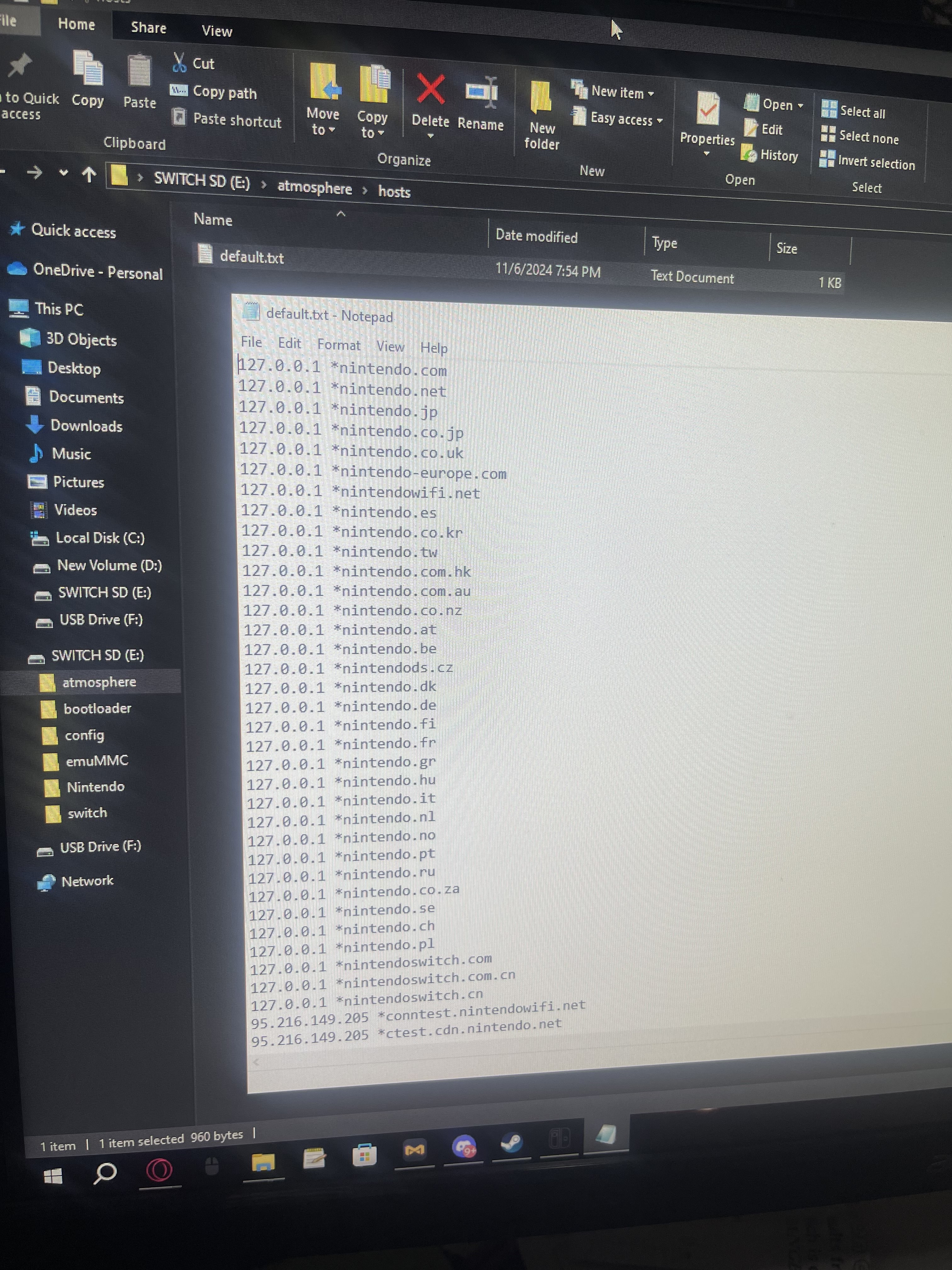The height and width of the screenshot is (1270, 952).
Task: Switch to the Home ribbon tab
Action: tap(76, 24)
